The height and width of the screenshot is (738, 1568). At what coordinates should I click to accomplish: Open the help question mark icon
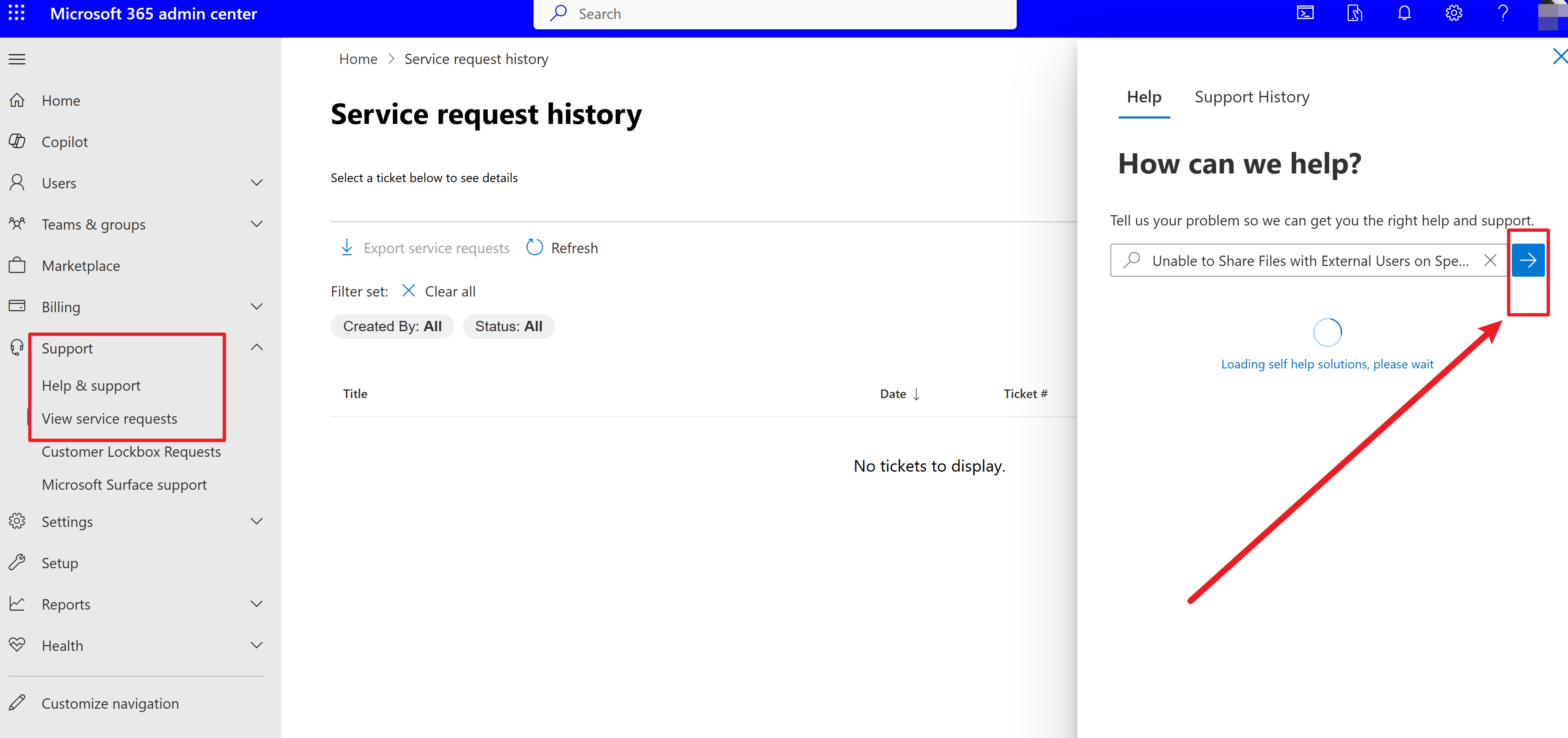point(1503,13)
